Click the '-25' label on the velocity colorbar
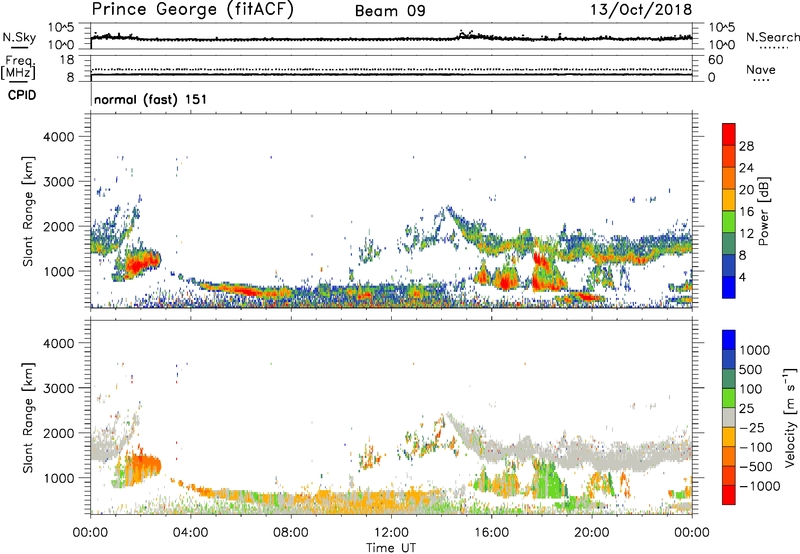The height and width of the screenshot is (554, 800). point(753,428)
